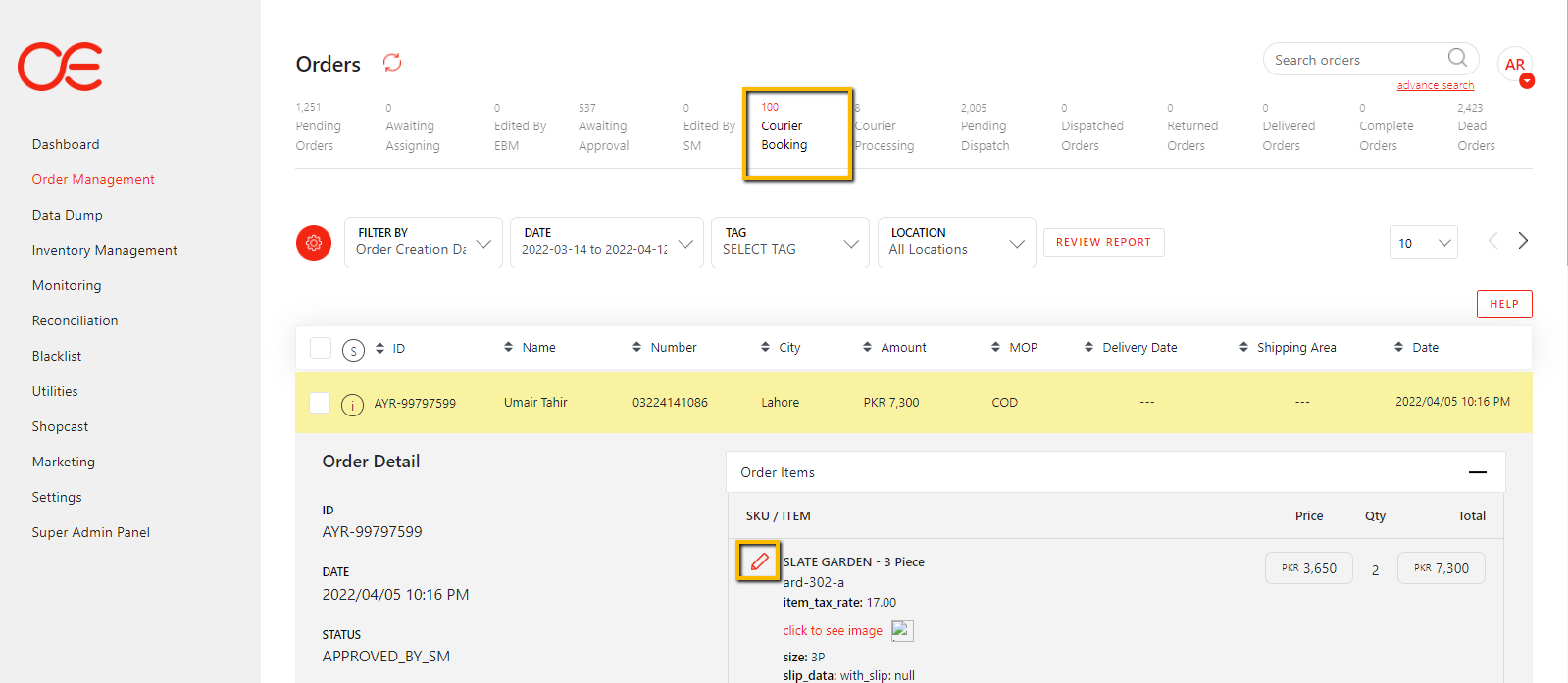Open the Location dropdown
Viewport: 1568px width, 683px height.
click(x=956, y=242)
